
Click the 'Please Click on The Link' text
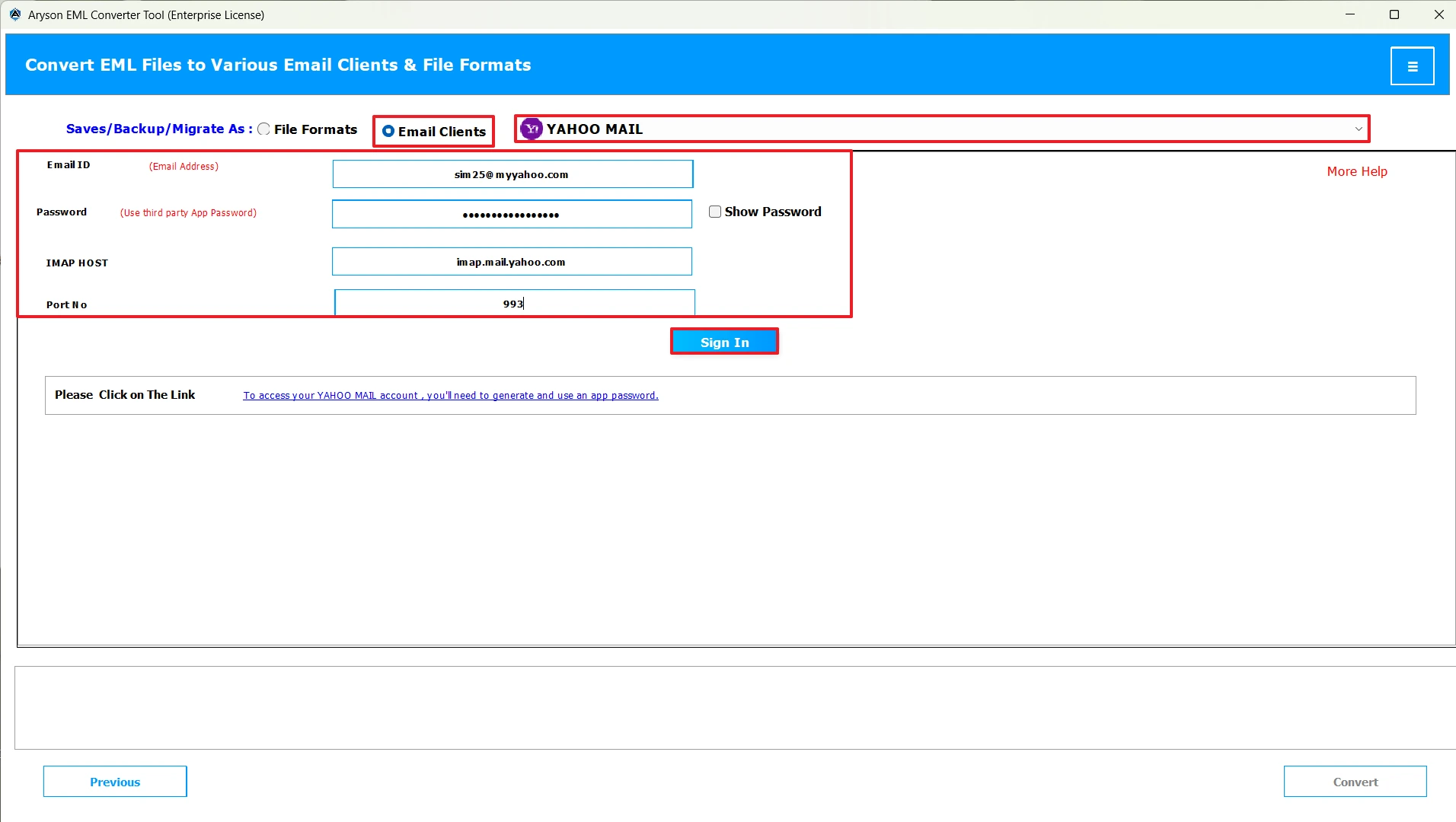pyautogui.click(x=125, y=395)
